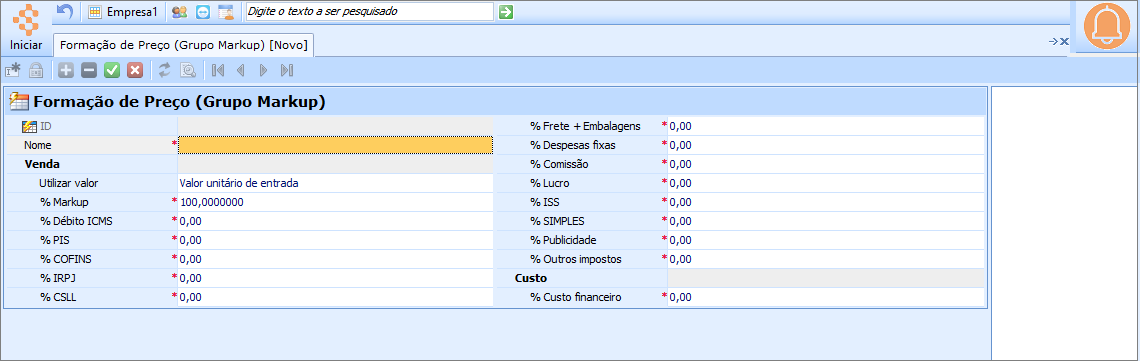Confirm and save with green check icon
This screenshot has width=1140, height=361.
(112, 70)
